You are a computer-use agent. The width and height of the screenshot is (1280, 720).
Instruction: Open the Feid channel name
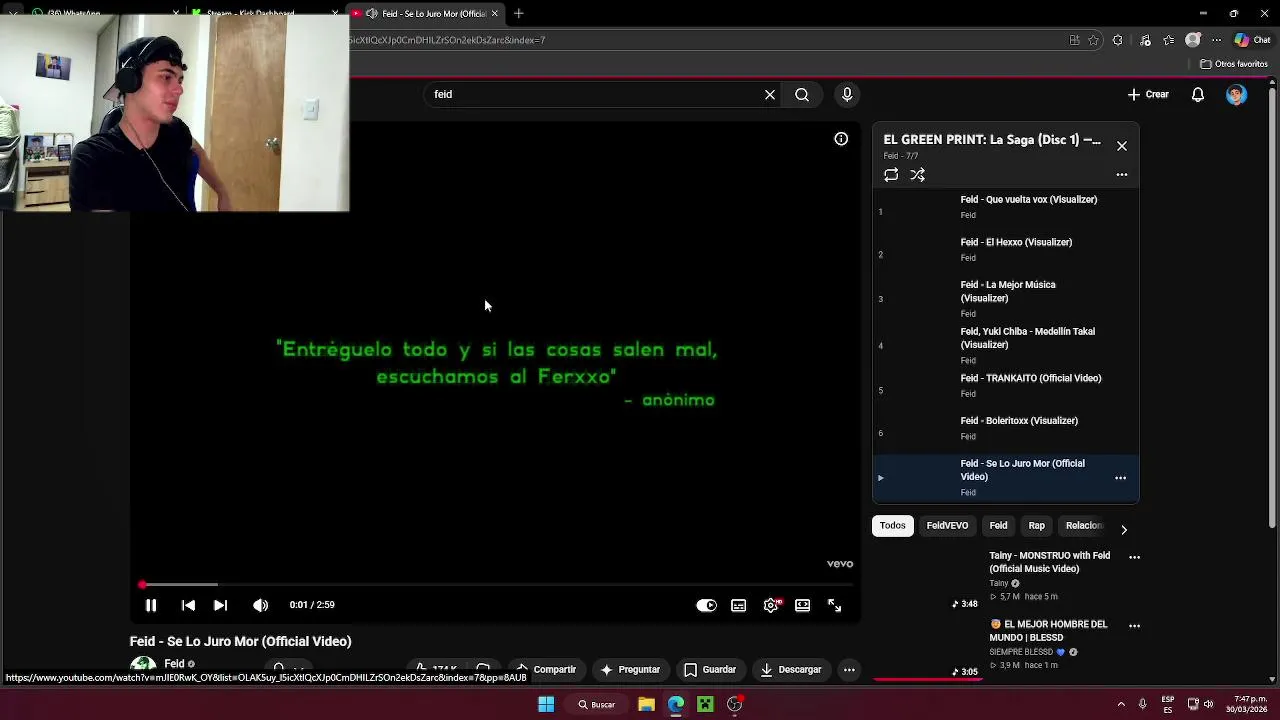coord(174,664)
